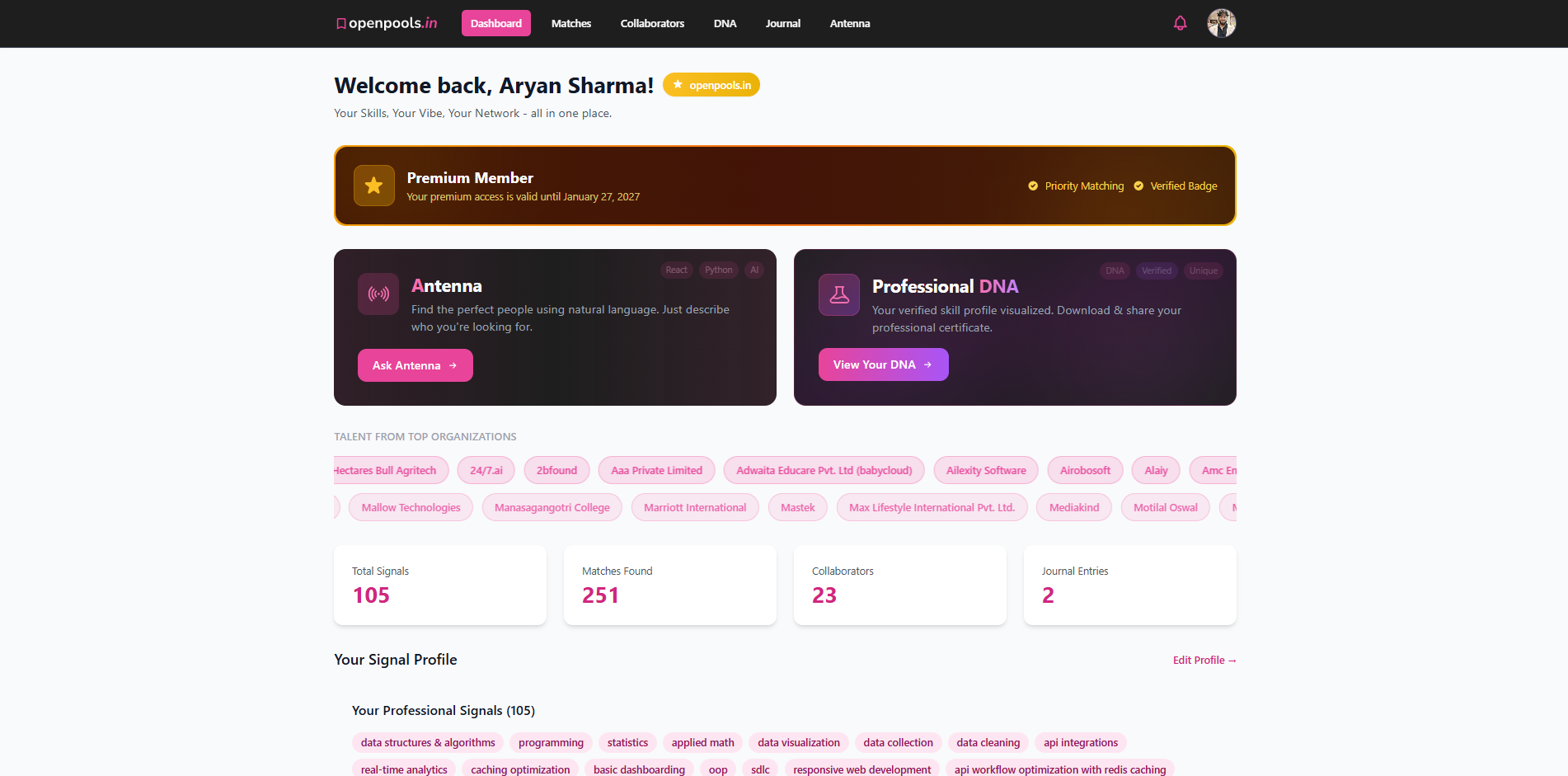Click the Antenna broadcast icon
This screenshot has width=1568, height=776.
[378, 294]
